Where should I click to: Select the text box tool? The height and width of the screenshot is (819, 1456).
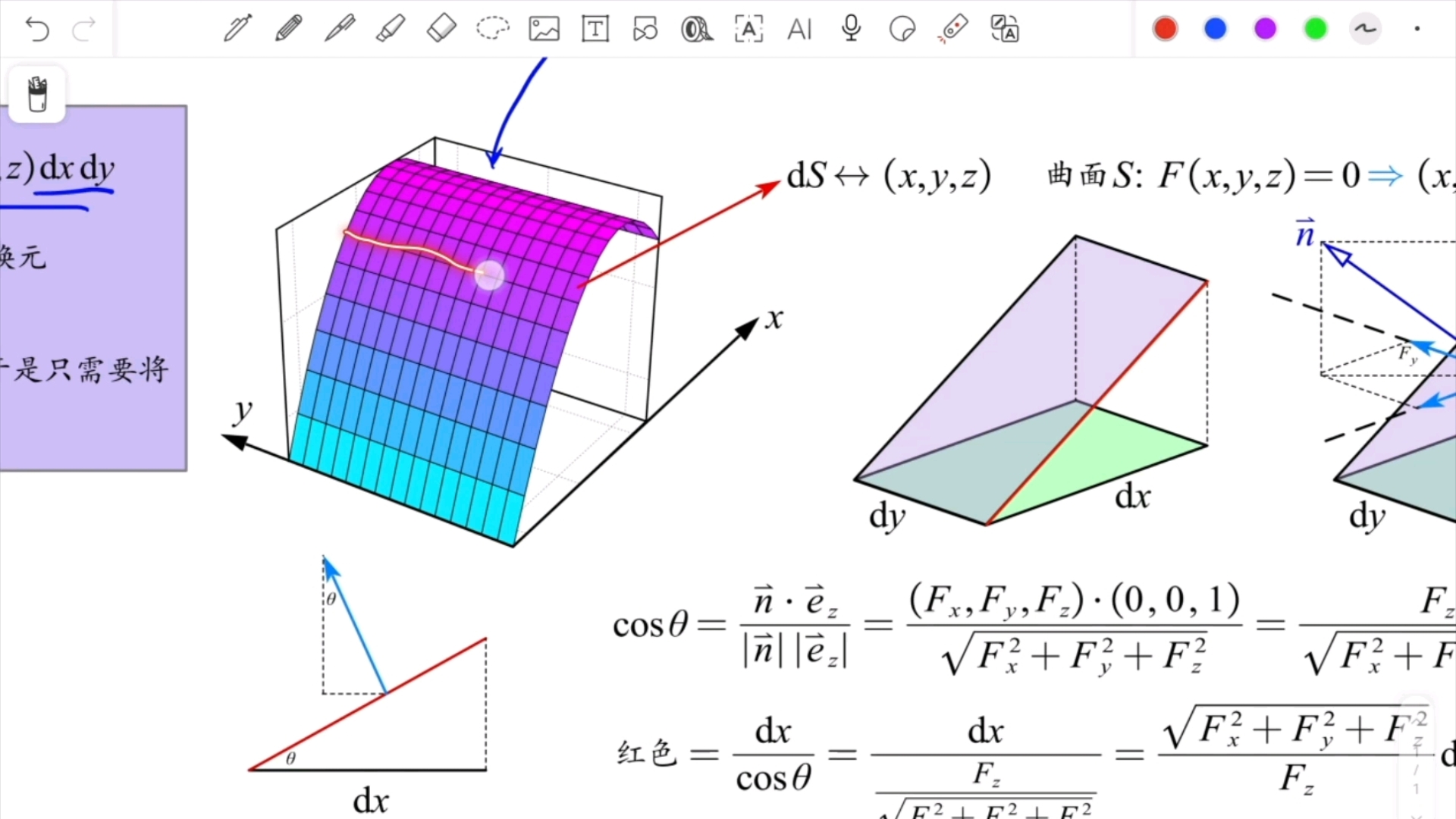click(x=594, y=28)
